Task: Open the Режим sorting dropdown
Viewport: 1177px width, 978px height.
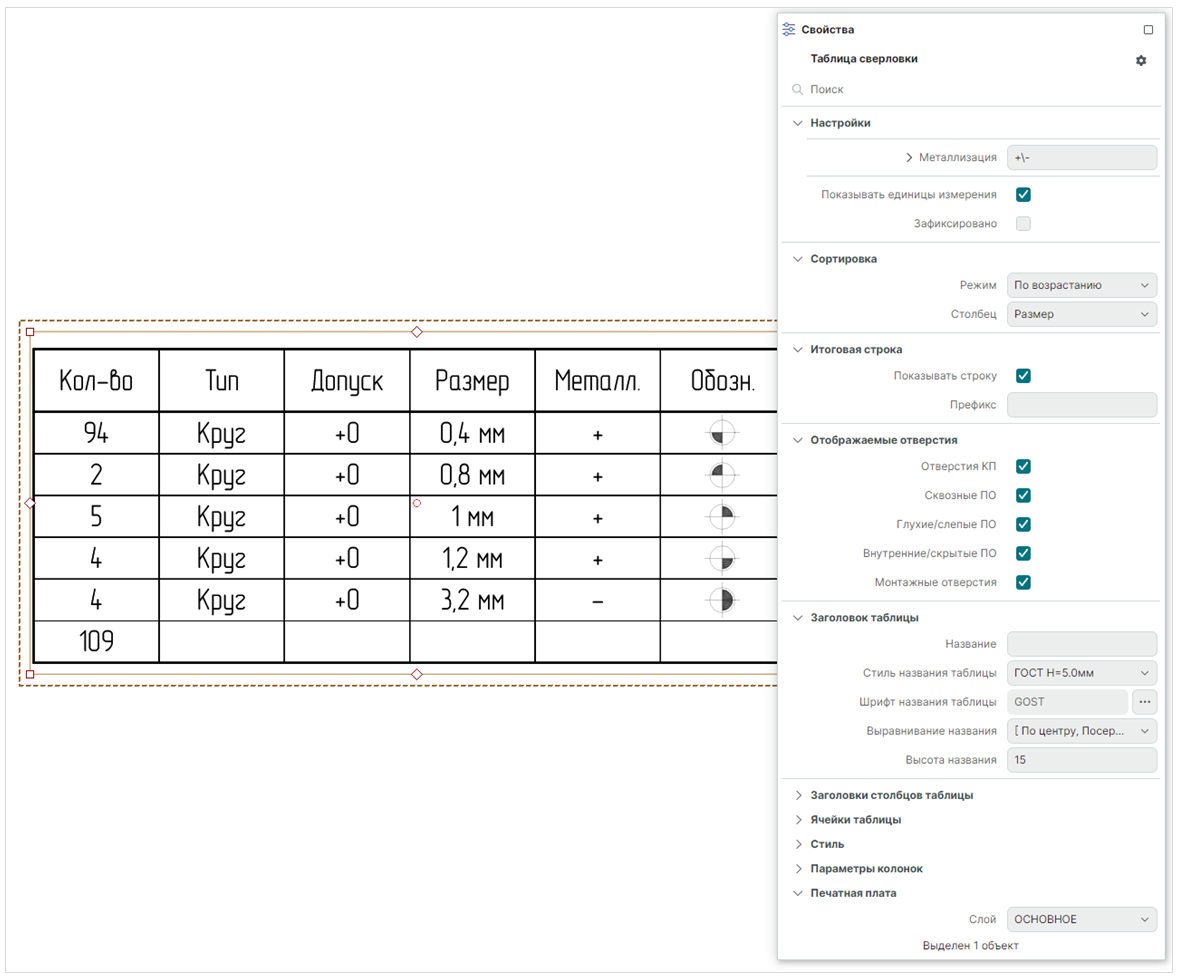Action: [x=1081, y=285]
